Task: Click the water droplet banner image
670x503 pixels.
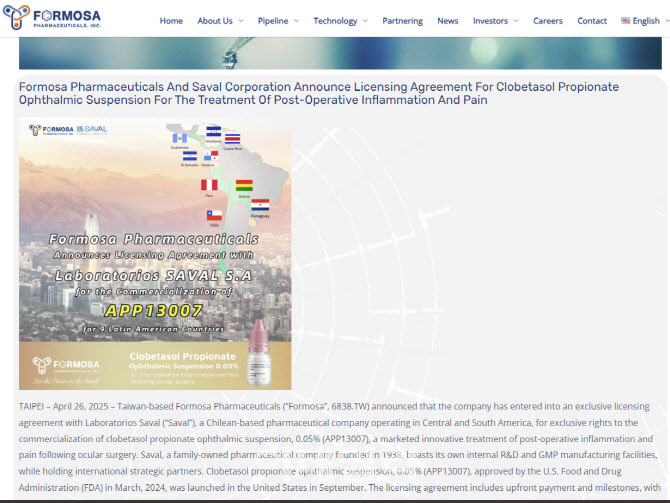Action: coord(340,53)
